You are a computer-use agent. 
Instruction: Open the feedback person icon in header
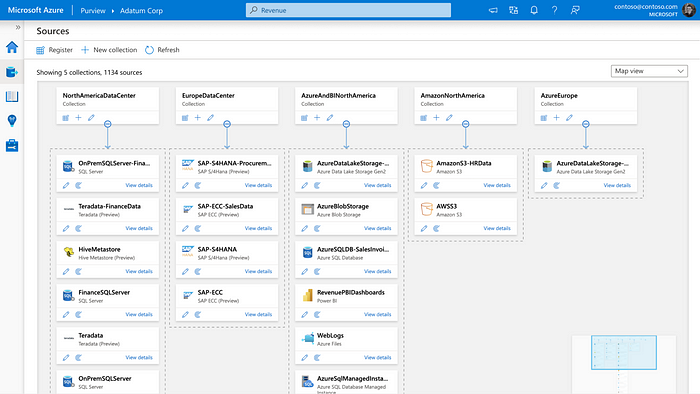click(575, 10)
